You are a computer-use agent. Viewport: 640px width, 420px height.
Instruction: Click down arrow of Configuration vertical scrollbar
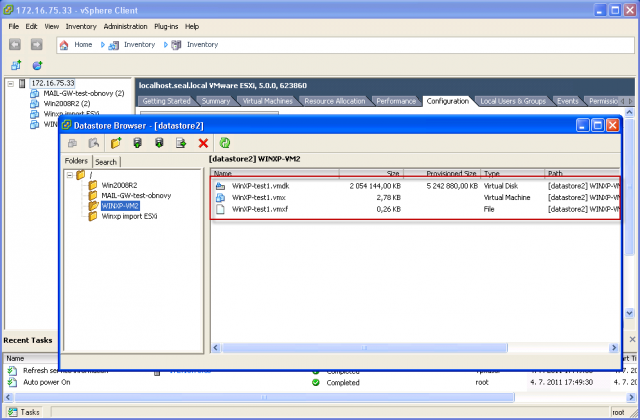pyautogui.click(x=629, y=313)
